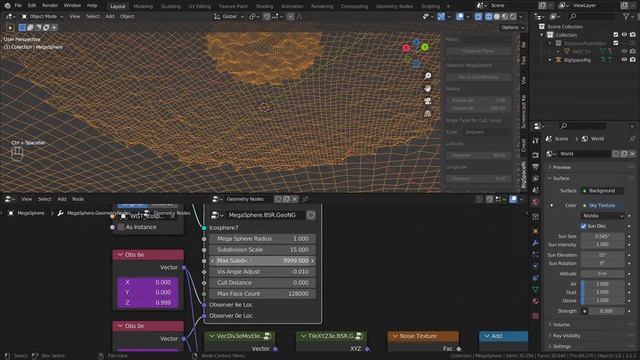
Task: Switch to the Modeling workspace tab
Action: coord(143,6)
